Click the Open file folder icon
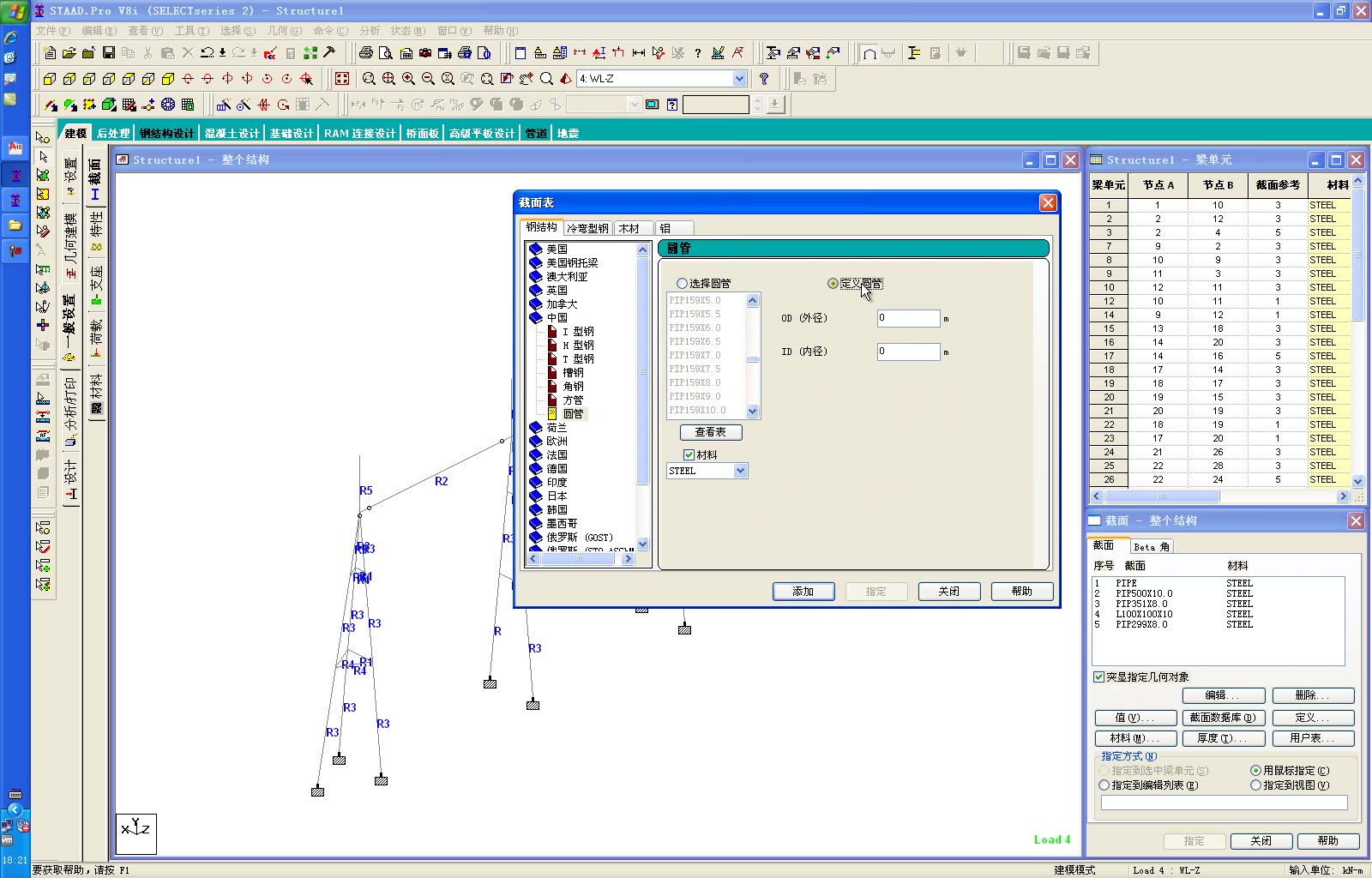This screenshot has width=1372, height=878. click(x=69, y=53)
